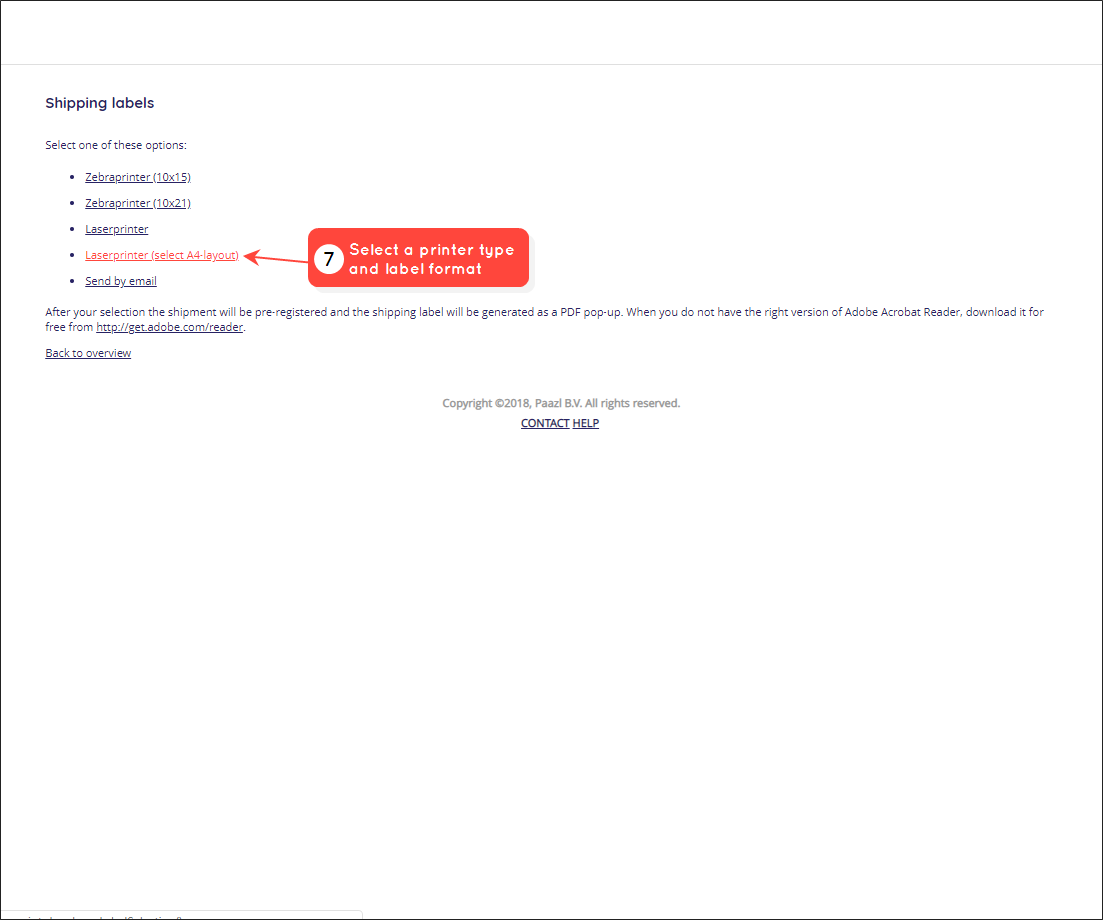
Task: Choose the Send by email option
Action: click(121, 281)
